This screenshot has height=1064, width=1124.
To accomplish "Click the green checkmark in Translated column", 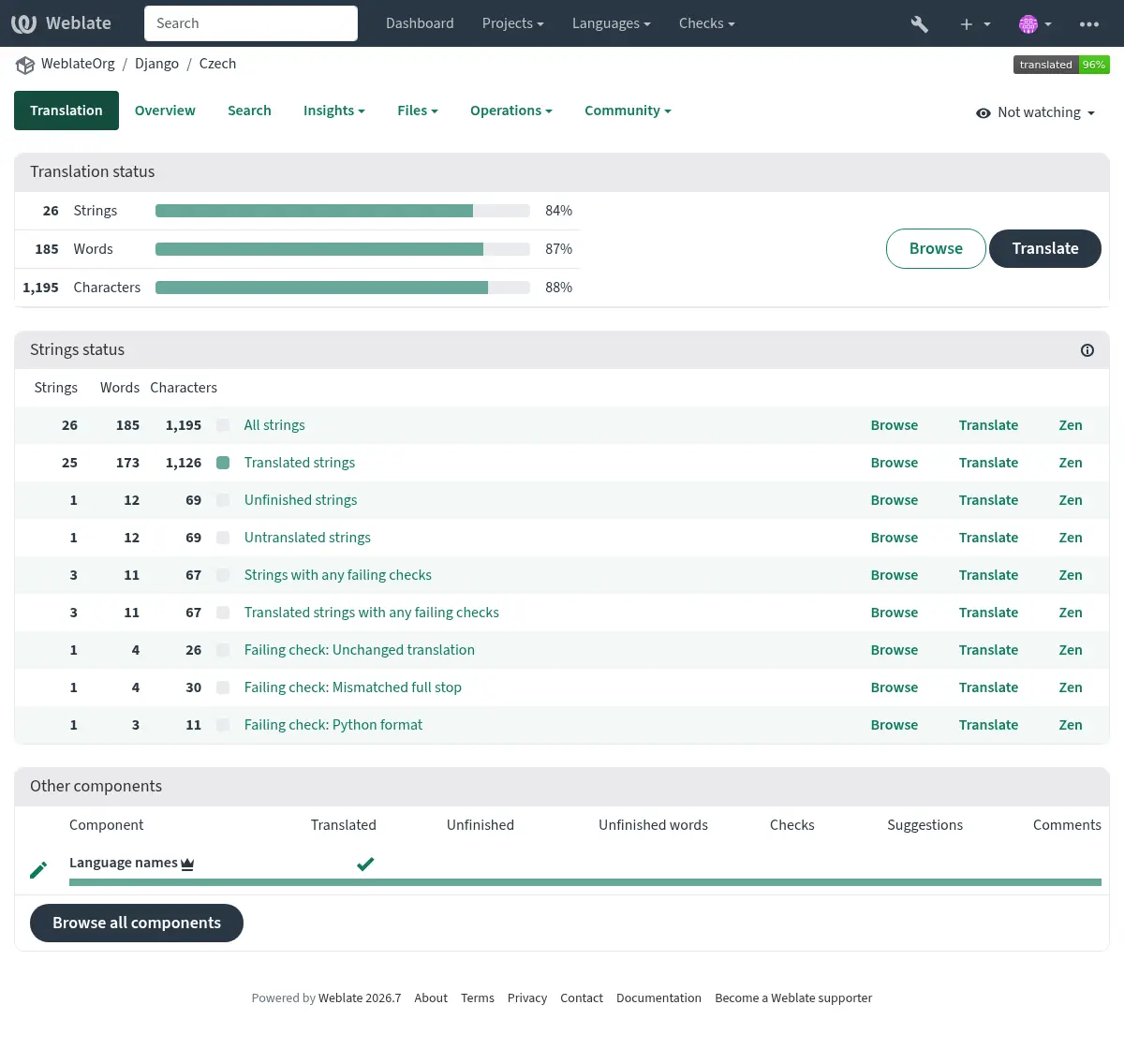I will pos(365,864).
